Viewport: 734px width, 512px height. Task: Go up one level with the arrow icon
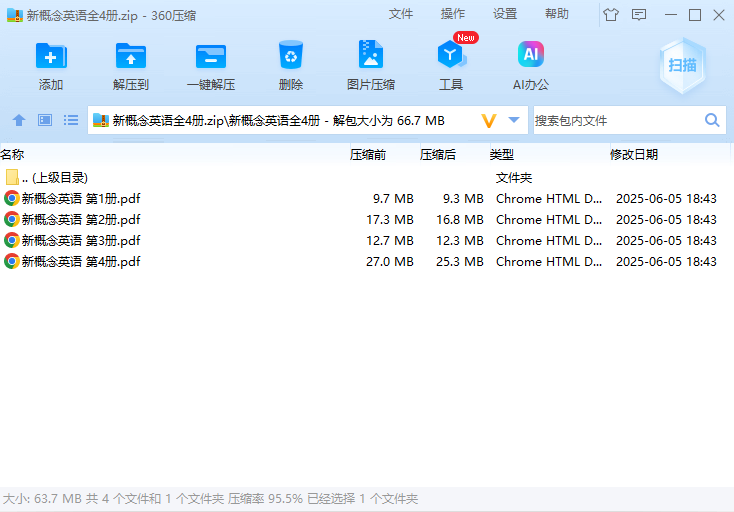tap(19, 120)
